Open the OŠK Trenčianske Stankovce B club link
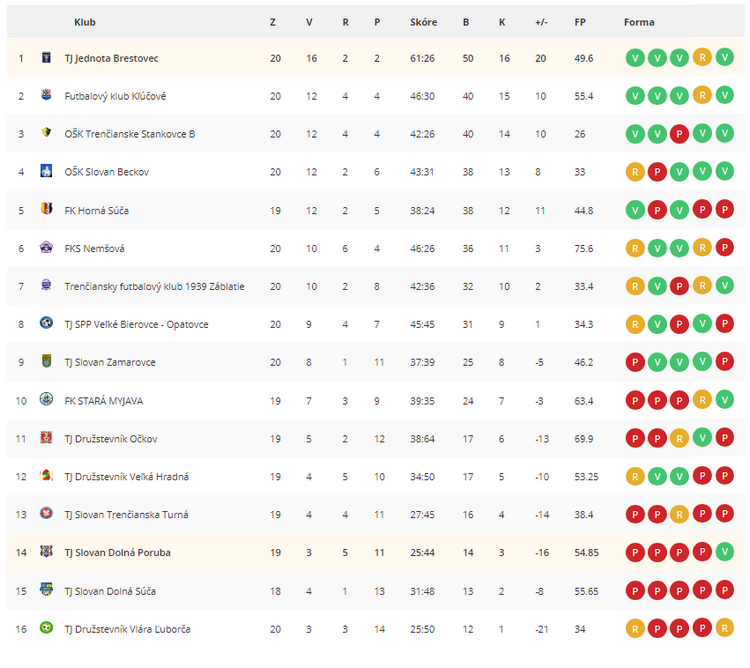 coord(130,134)
